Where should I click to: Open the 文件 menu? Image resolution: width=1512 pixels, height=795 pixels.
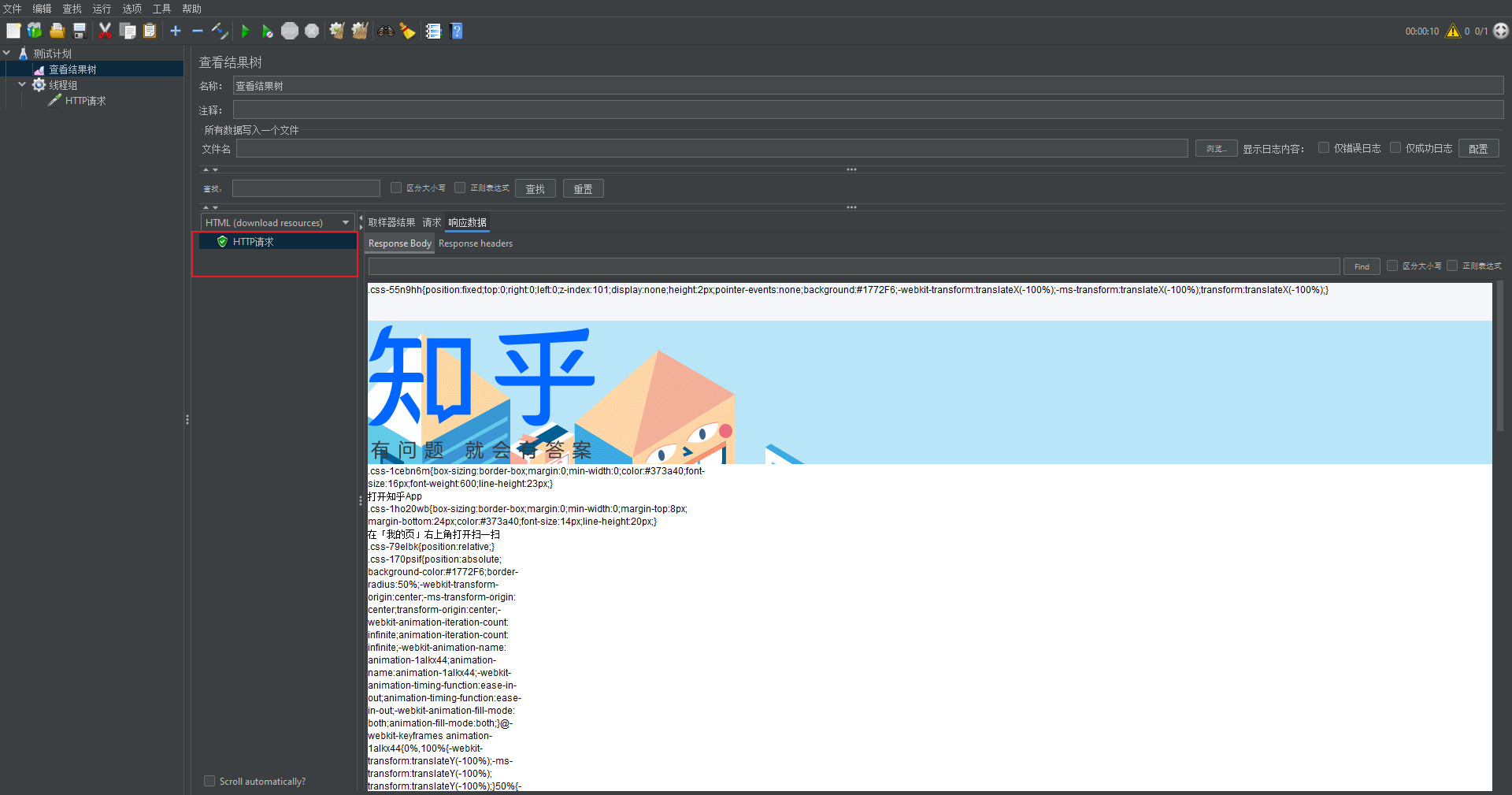tap(13, 9)
